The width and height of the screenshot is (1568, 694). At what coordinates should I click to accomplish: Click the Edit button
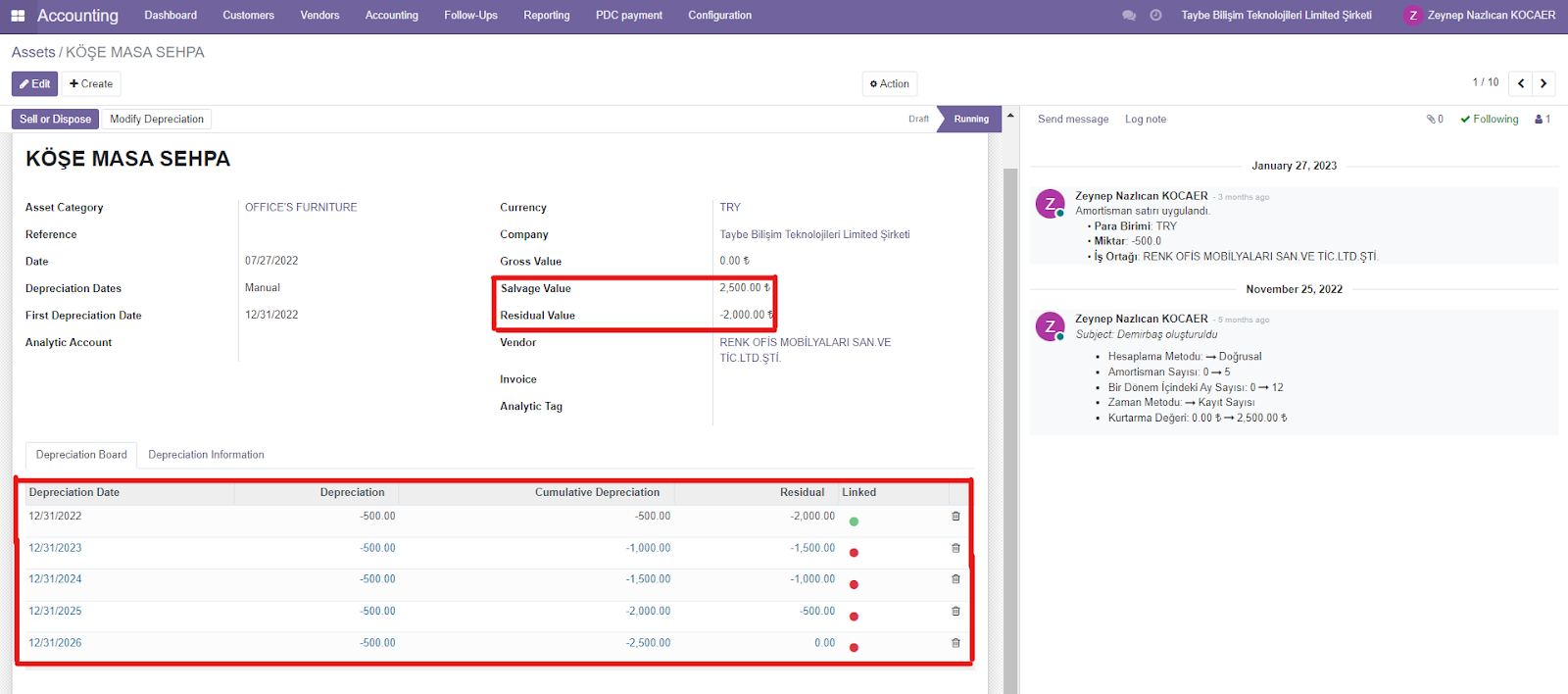pyautogui.click(x=34, y=84)
